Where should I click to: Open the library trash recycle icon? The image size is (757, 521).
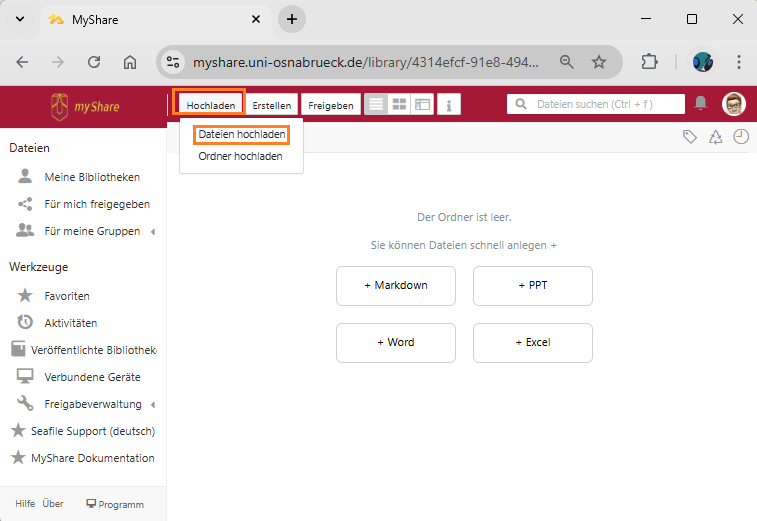715,137
